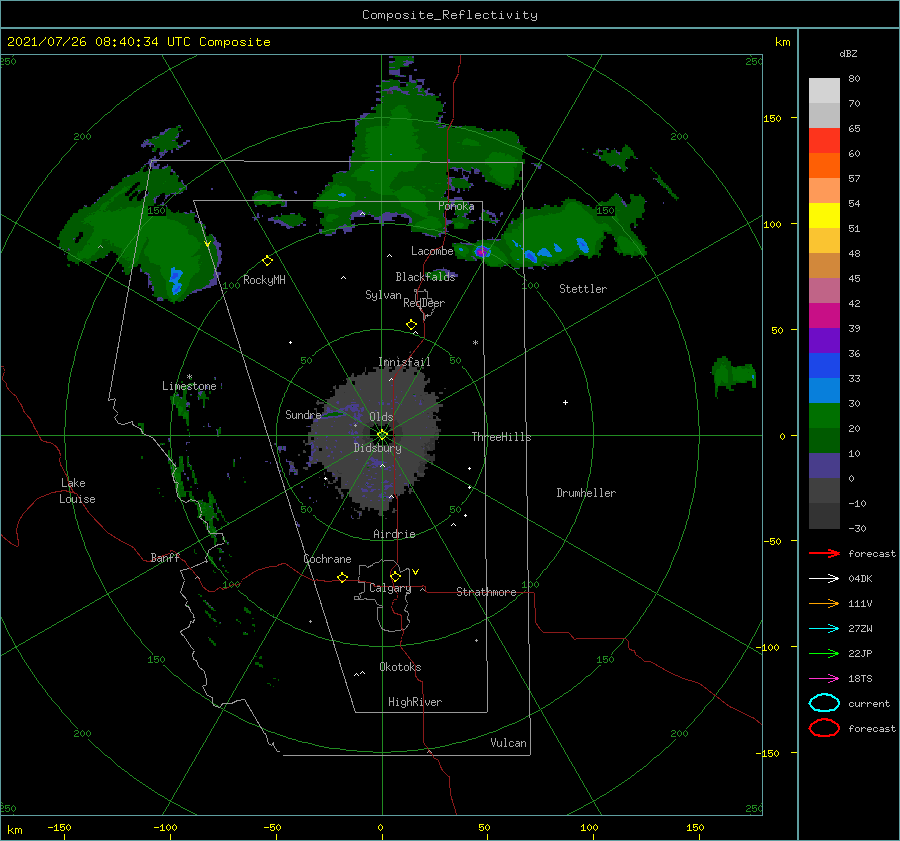This screenshot has width=900, height=841.
Task: Click the red forecast ellipse icon
Action: pos(824,728)
